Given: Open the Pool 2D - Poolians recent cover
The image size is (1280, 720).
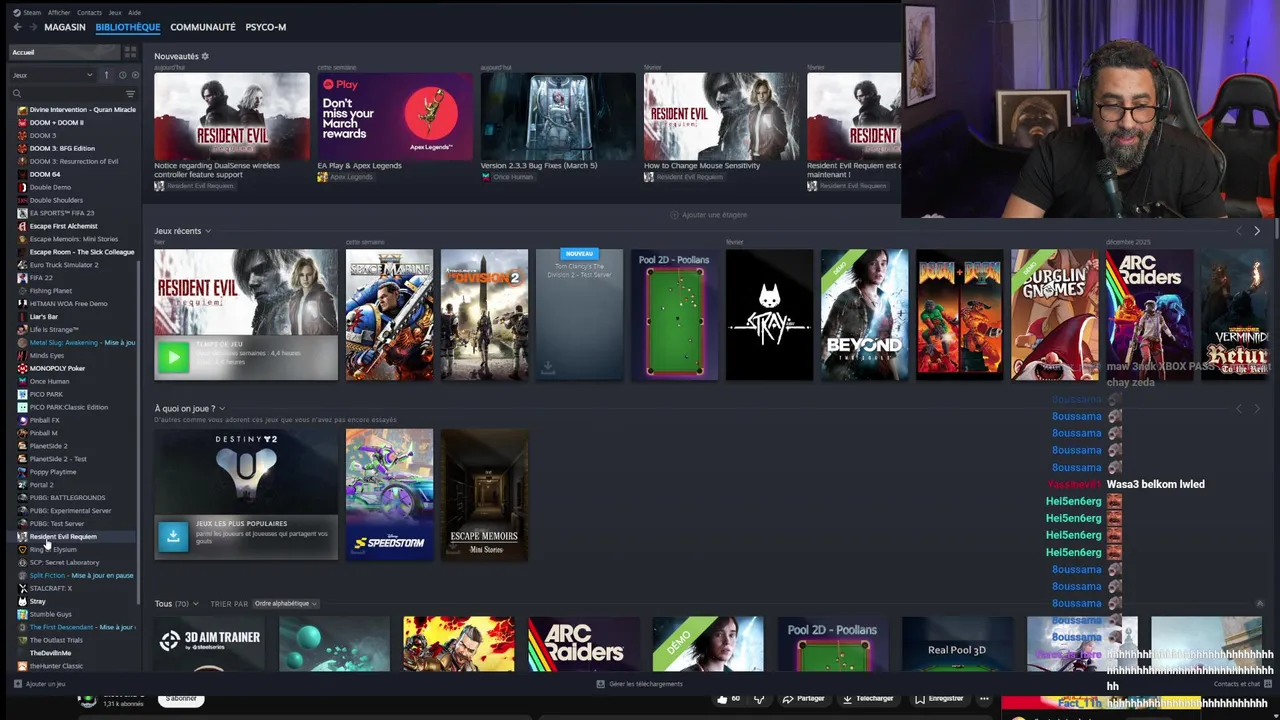Looking at the screenshot, I should coord(674,315).
